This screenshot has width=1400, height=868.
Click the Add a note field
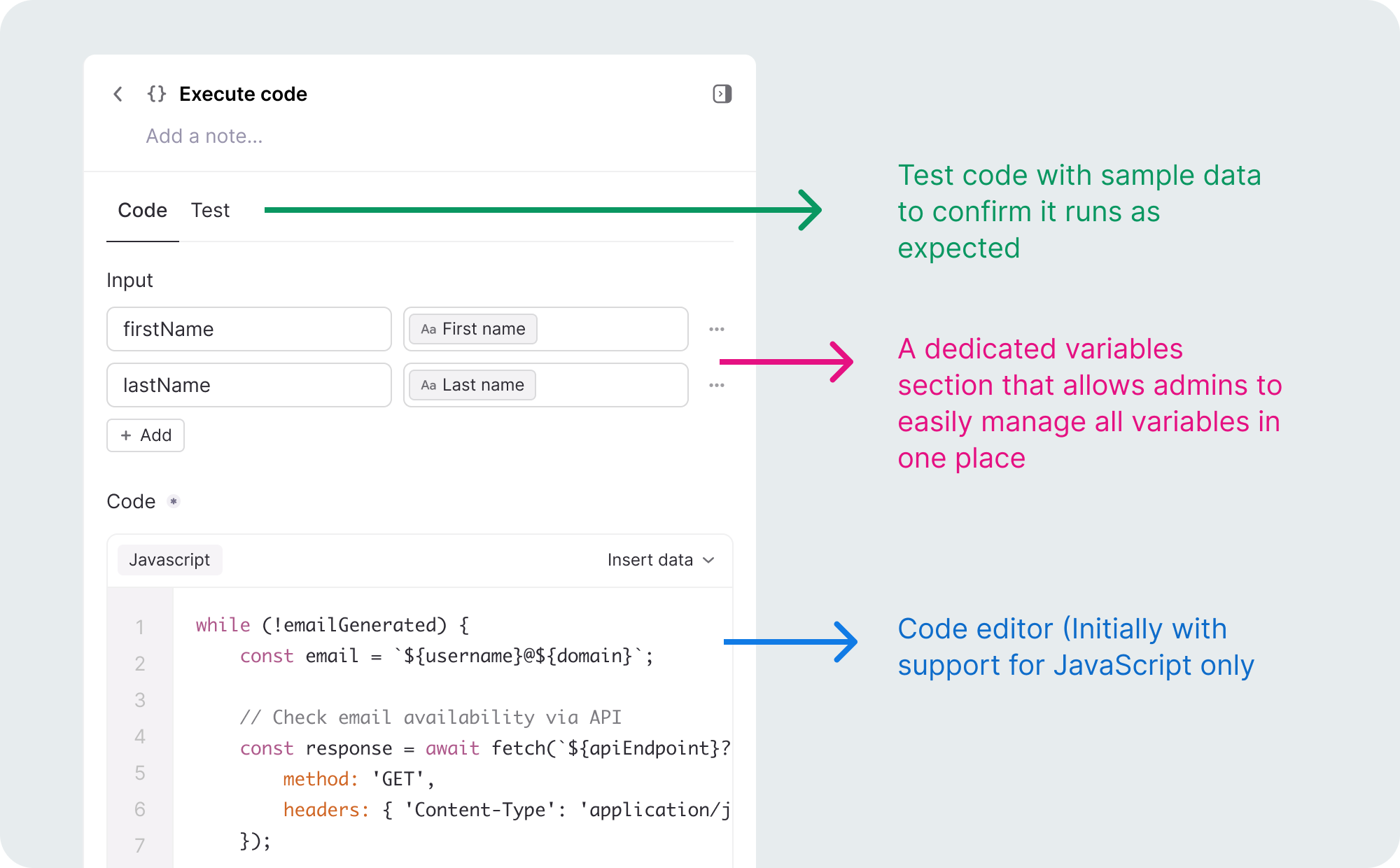pyautogui.click(x=204, y=136)
